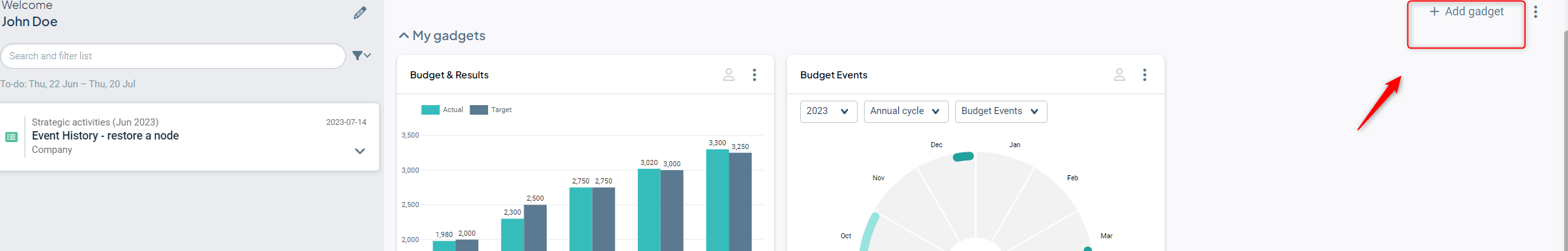Click the green list icon on Event History item
The width and height of the screenshot is (1568, 251).
(11, 137)
